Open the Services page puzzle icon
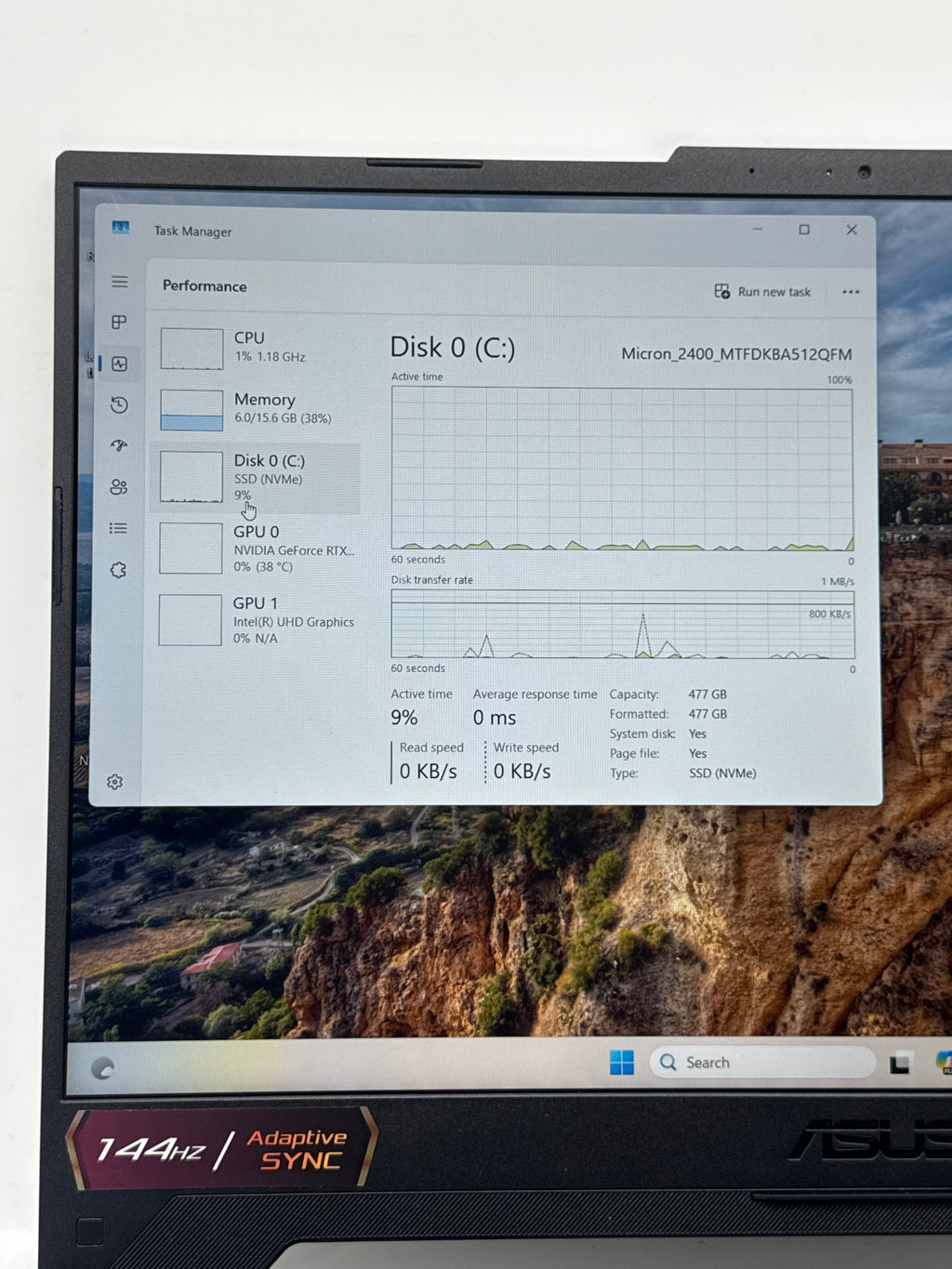 (x=118, y=570)
